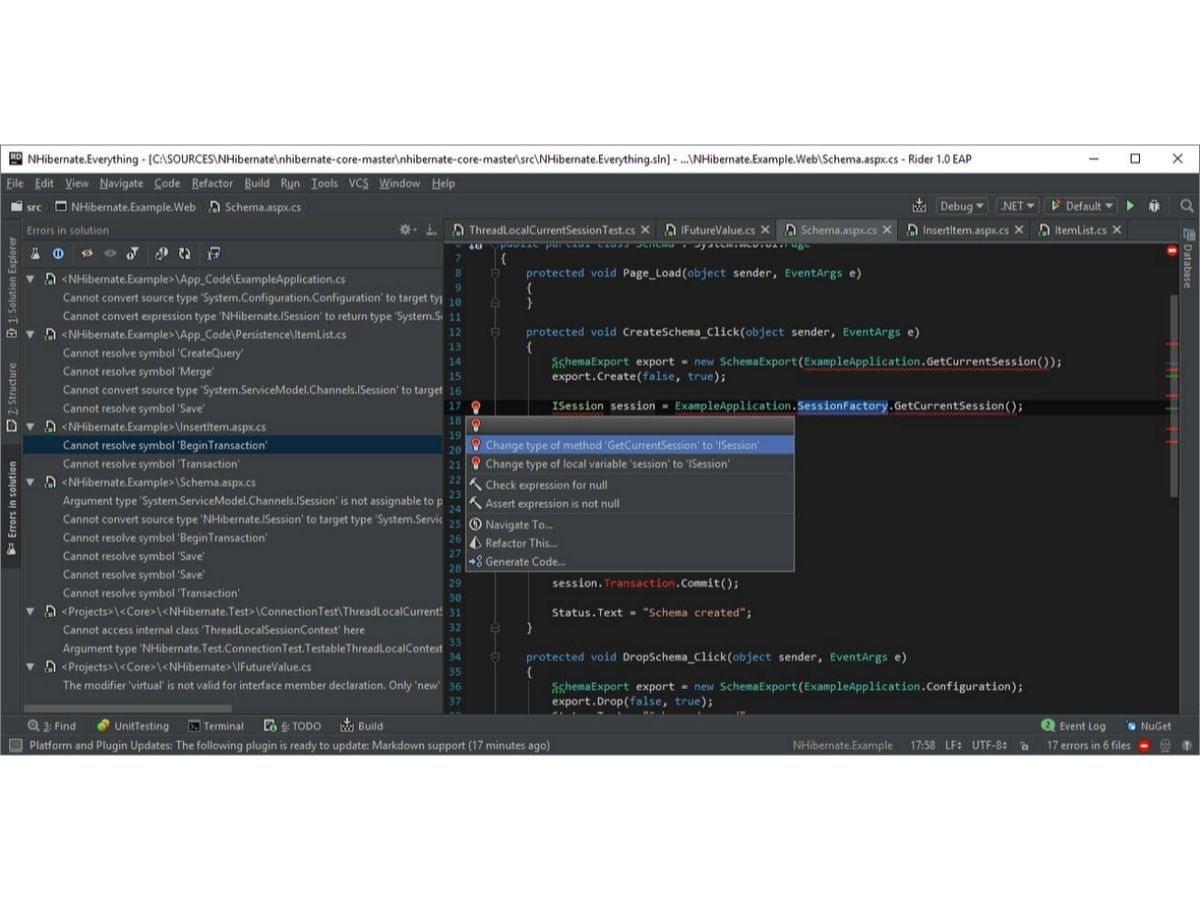The image size is (1200, 900).
Task: Toggle the red crossed-eye icon in Errors toolbar
Action: tap(88, 254)
